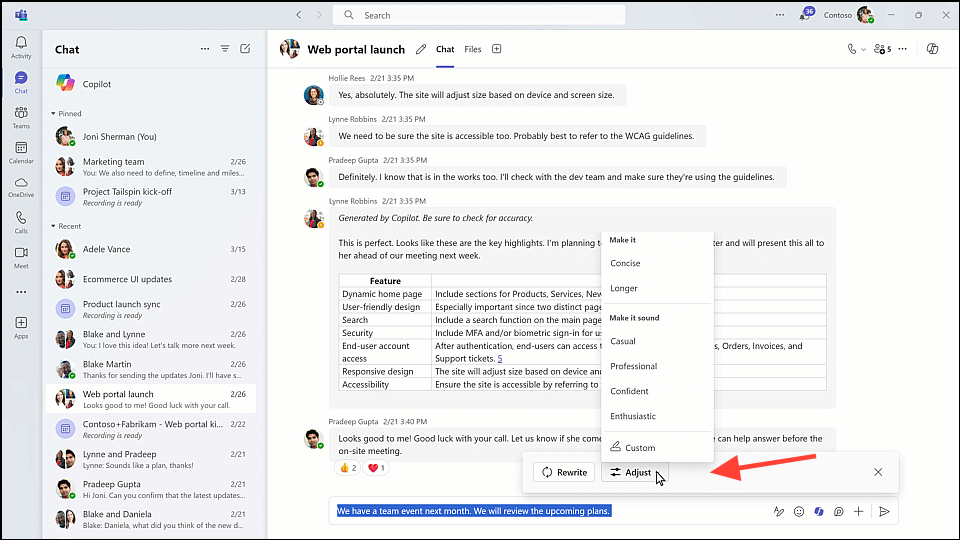This screenshot has height=540, width=960.
Task: Switch to the Chat tab
Action: [x=444, y=50]
